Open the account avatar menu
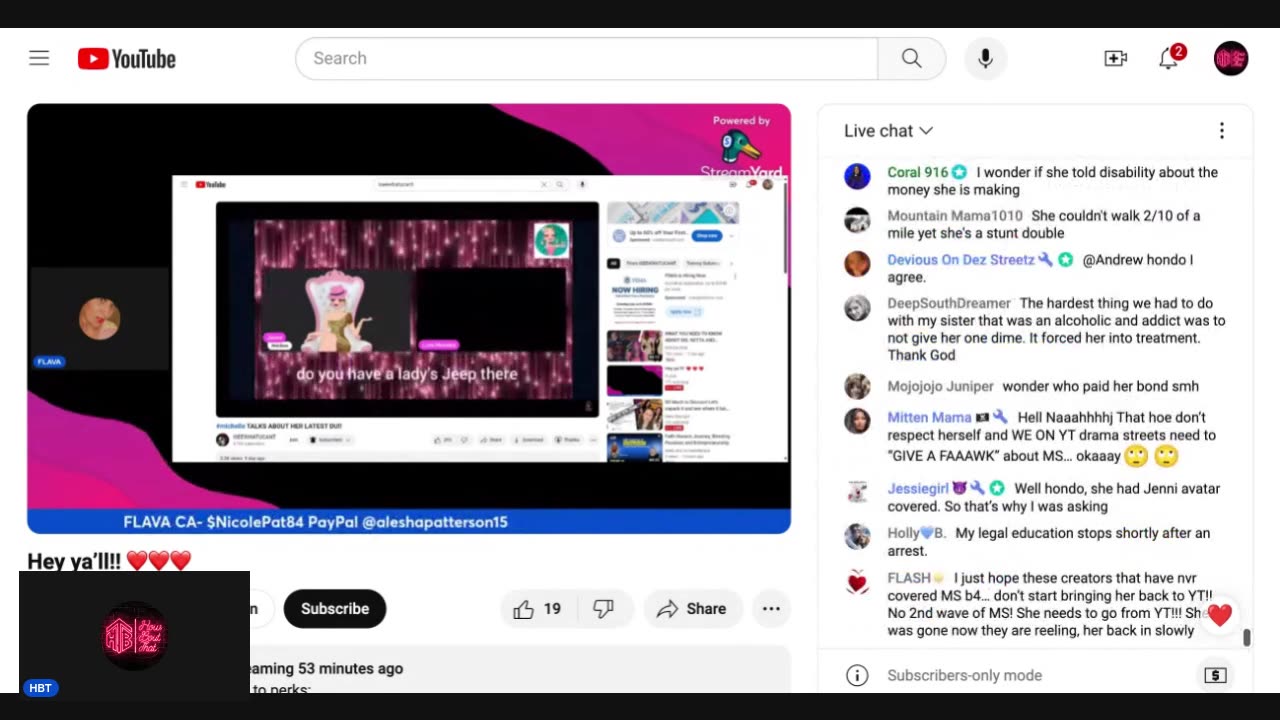This screenshot has height=720, width=1280. click(1231, 58)
